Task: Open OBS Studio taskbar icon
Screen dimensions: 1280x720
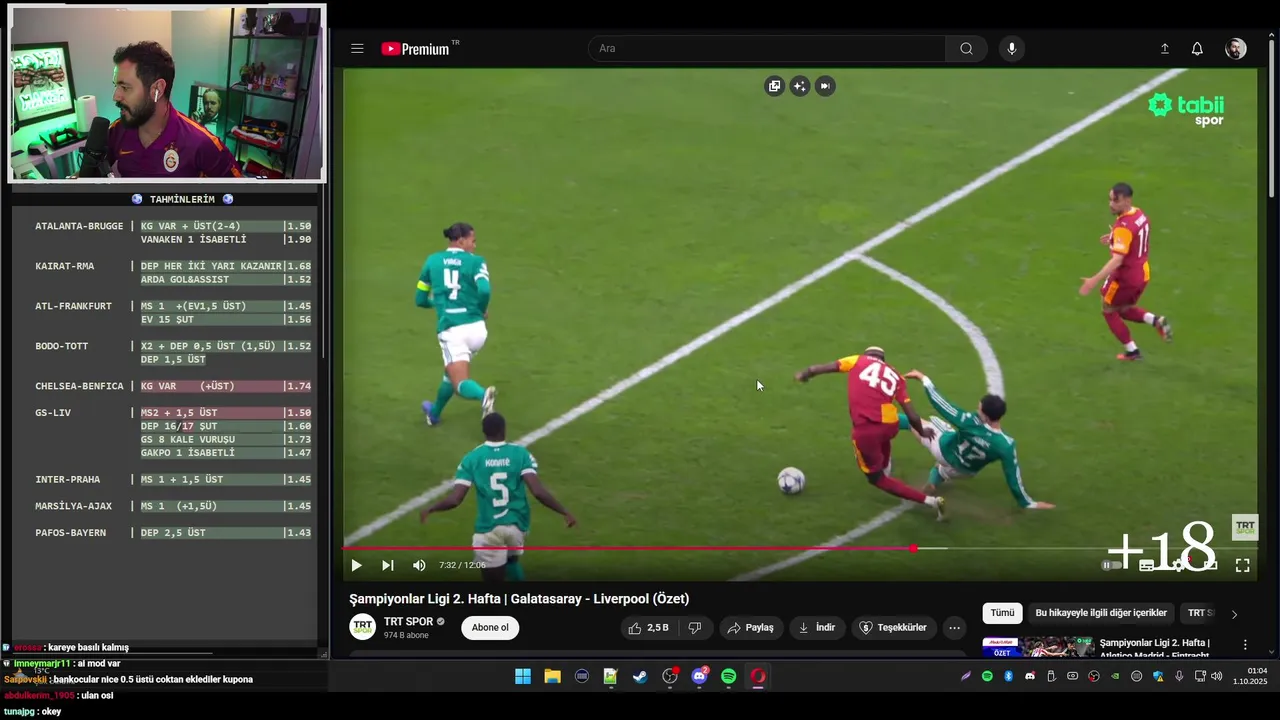Action: point(670,677)
